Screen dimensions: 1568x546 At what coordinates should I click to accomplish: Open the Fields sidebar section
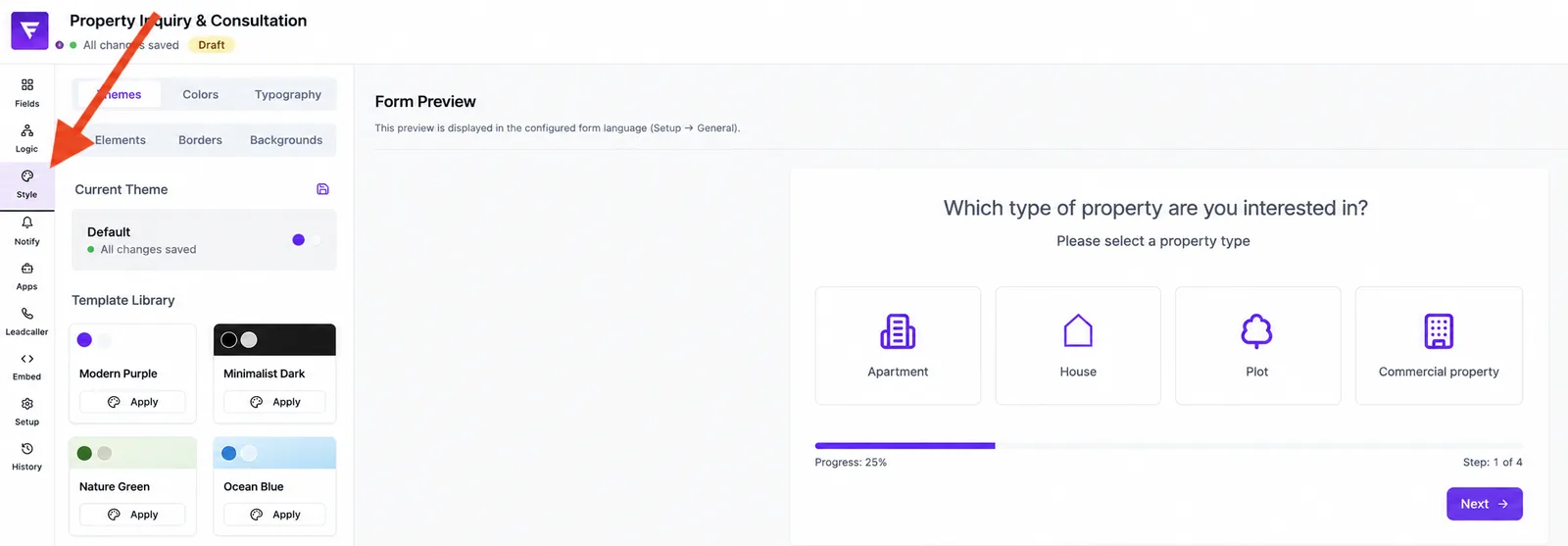pos(27,92)
